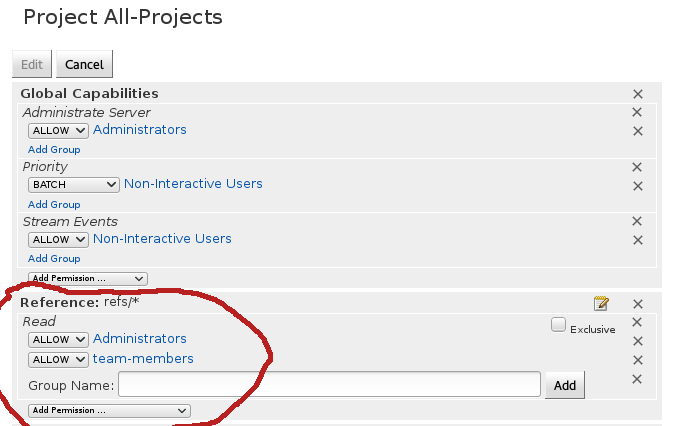
Task: Open Add Permission dropdown under Global Capabilities
Action: click(x=88, y=278)
